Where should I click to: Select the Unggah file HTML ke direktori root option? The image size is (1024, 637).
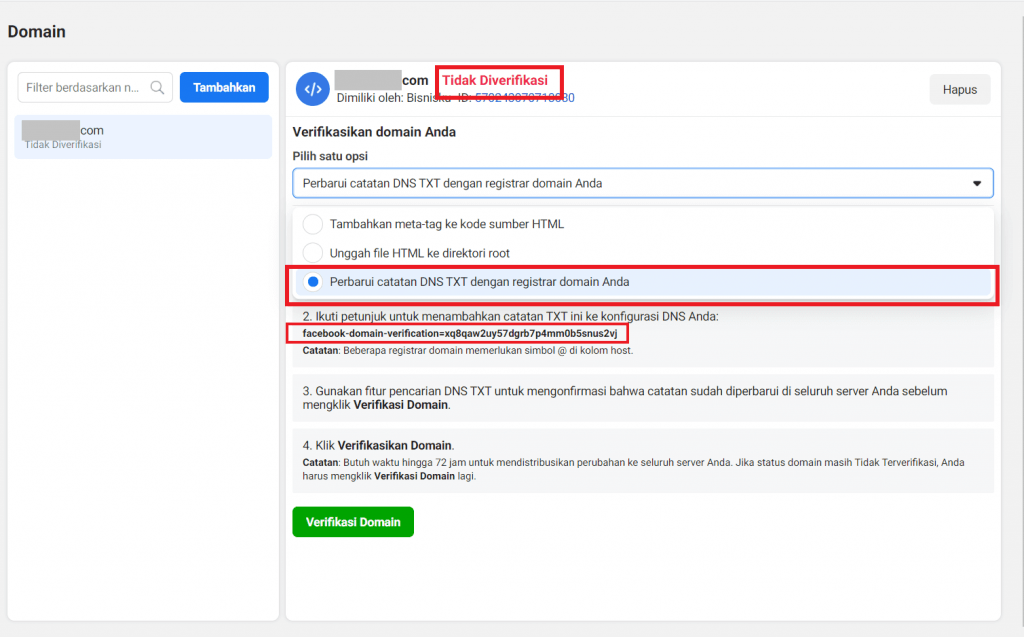(419, 253)
